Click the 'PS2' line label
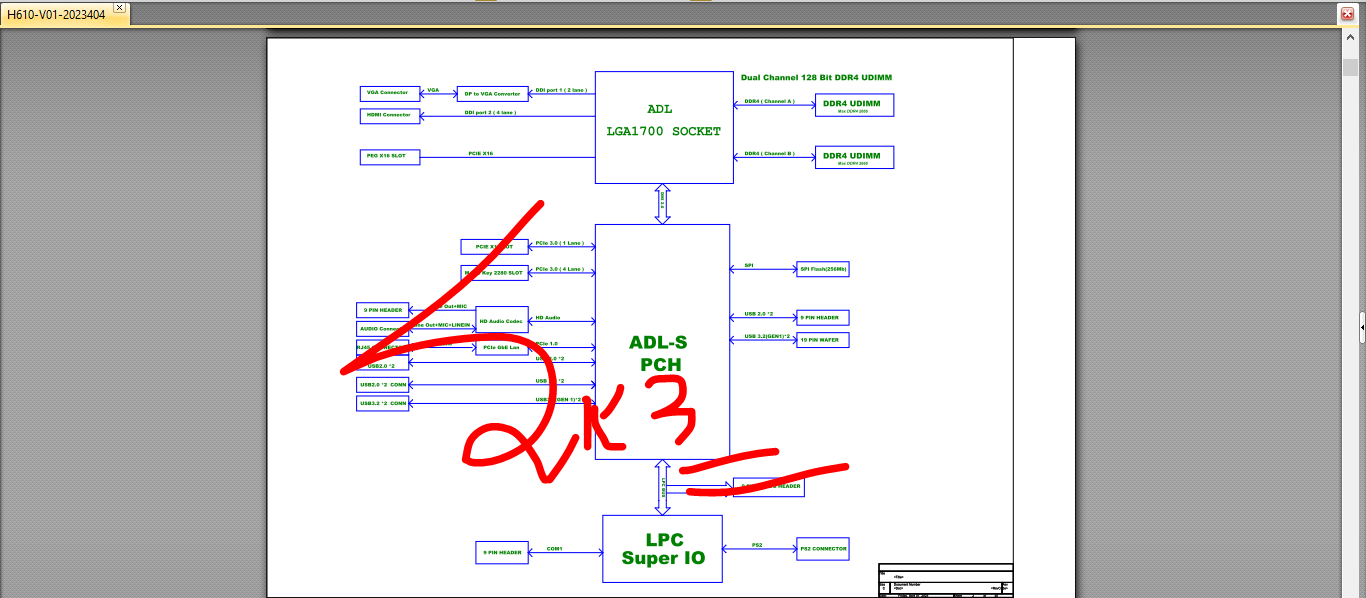This screenshot has width=1366, height=598. [757, 545]
